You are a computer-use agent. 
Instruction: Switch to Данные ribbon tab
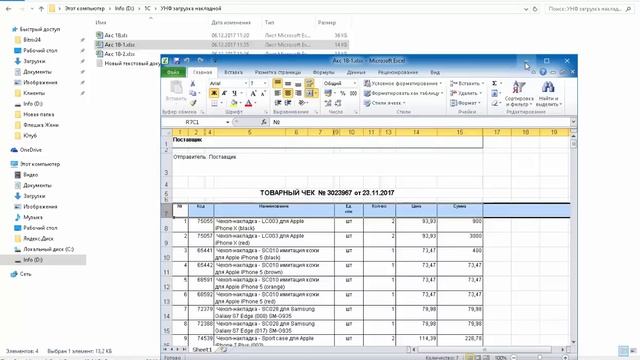click(x=356, y=72)
